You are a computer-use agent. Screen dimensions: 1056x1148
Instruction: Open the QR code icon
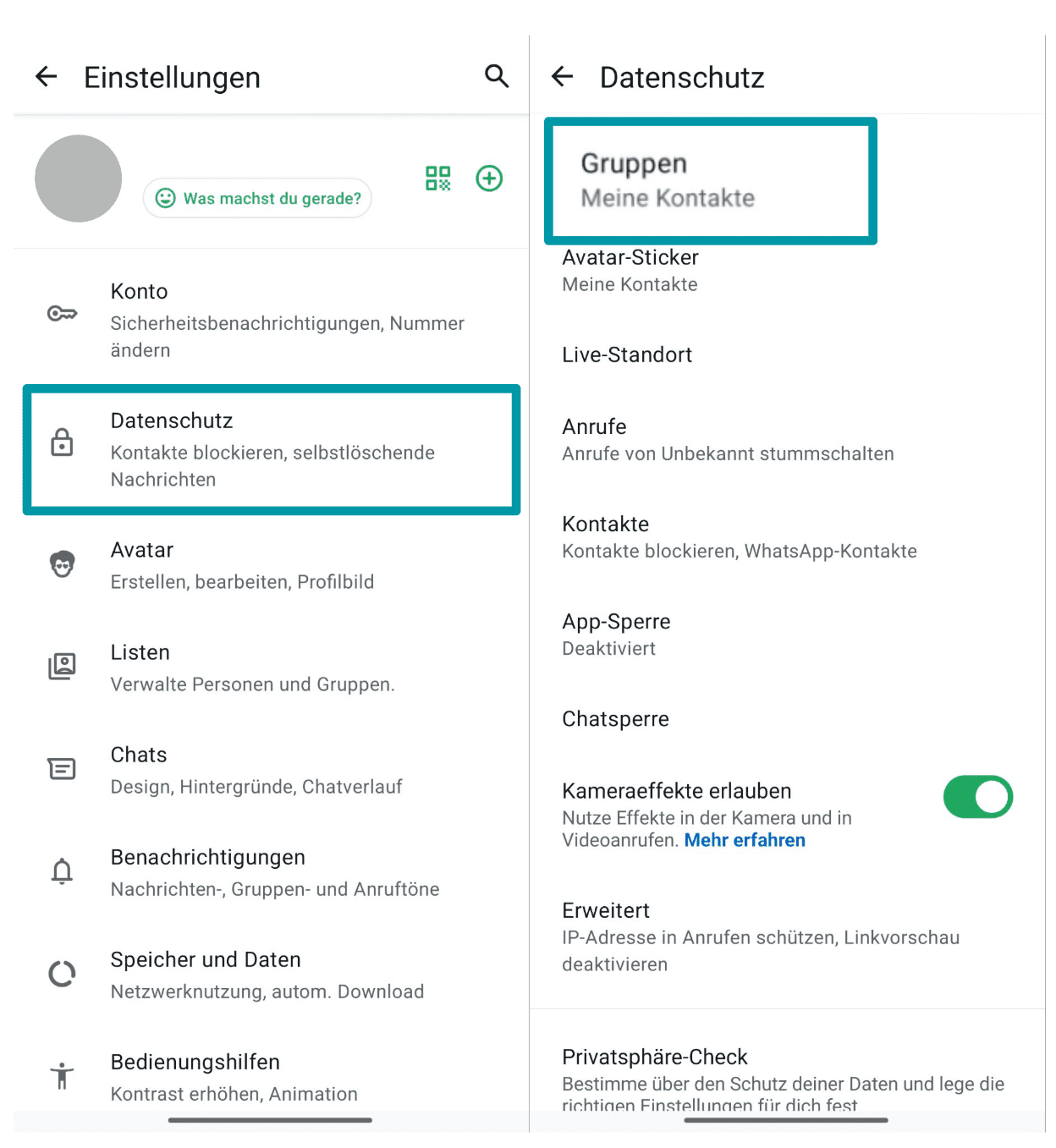[437, 178]
